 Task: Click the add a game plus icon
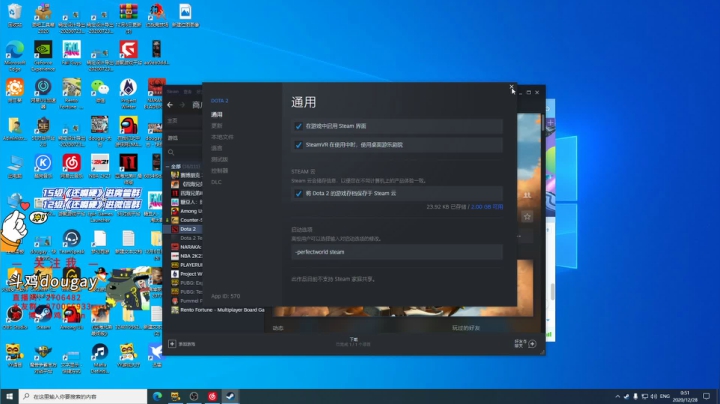[x=172, y=343]
